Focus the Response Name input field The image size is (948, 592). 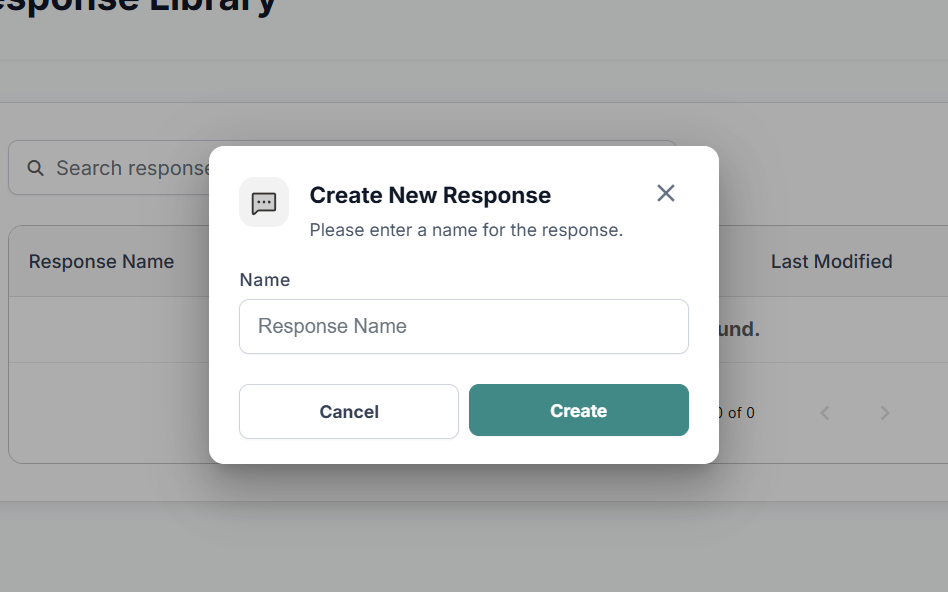[463, 326]
